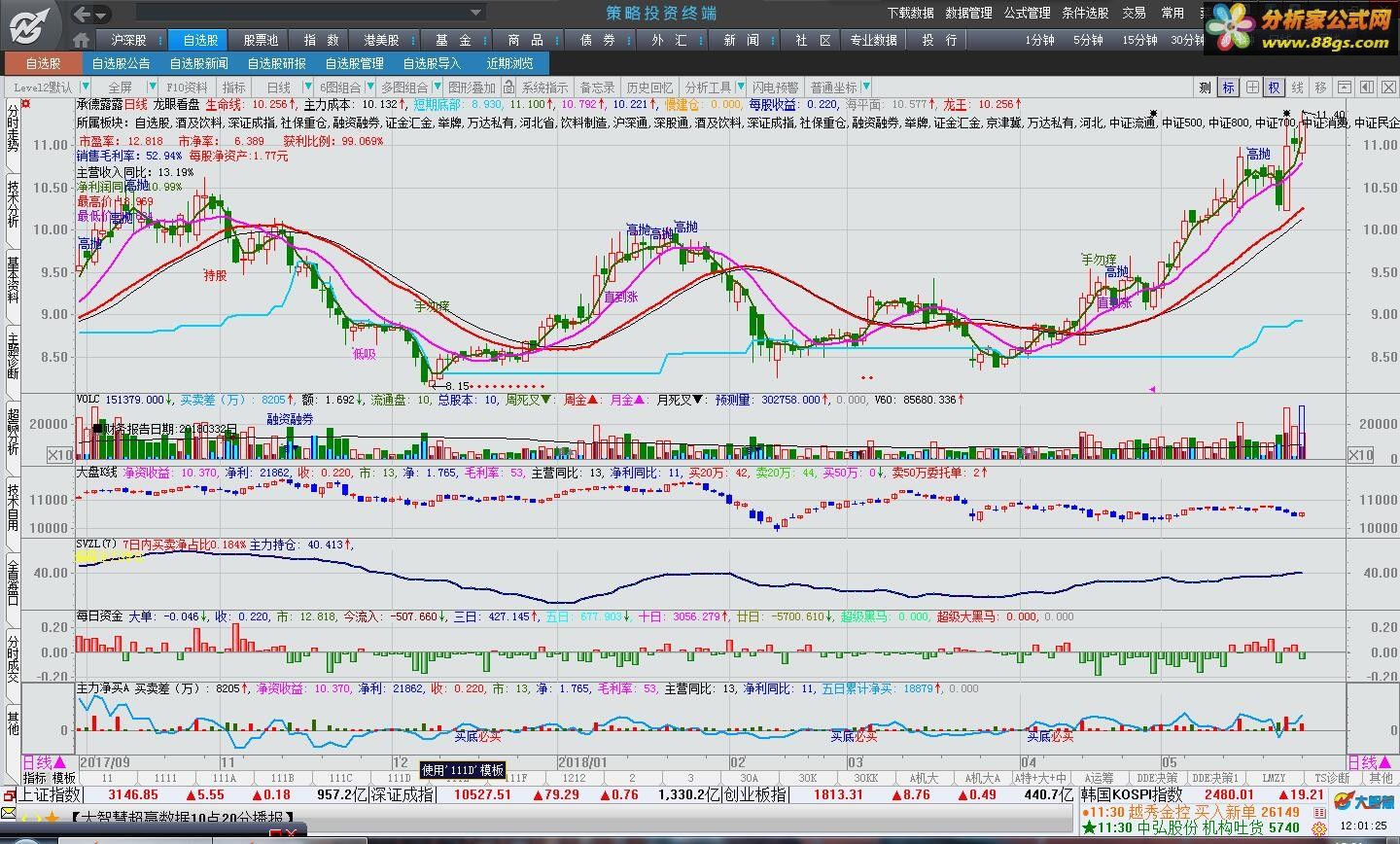Switch chart to 15分钟 period
Screen dimensions: 1400x844
1139,40
